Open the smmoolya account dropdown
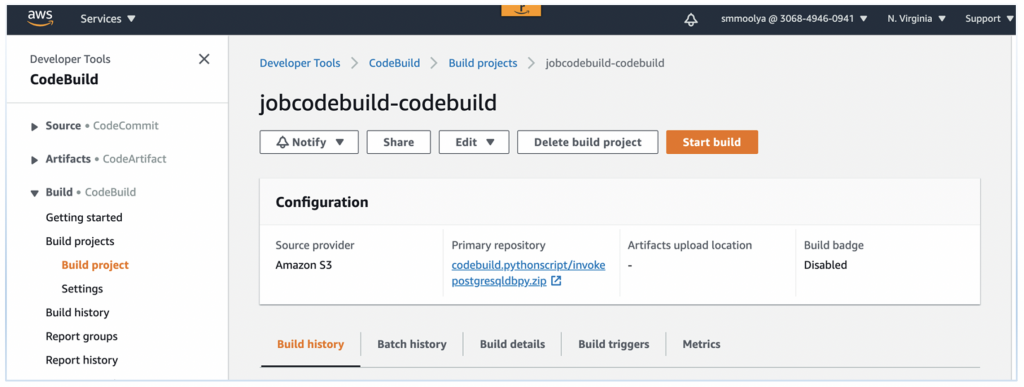The width and height of the screenshot is (1024, 387). point(794,19)
